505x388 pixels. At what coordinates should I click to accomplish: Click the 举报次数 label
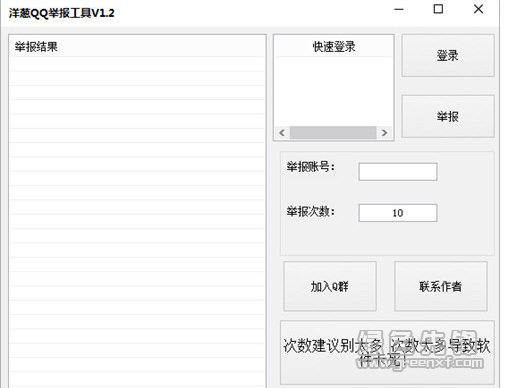(310, 211)
